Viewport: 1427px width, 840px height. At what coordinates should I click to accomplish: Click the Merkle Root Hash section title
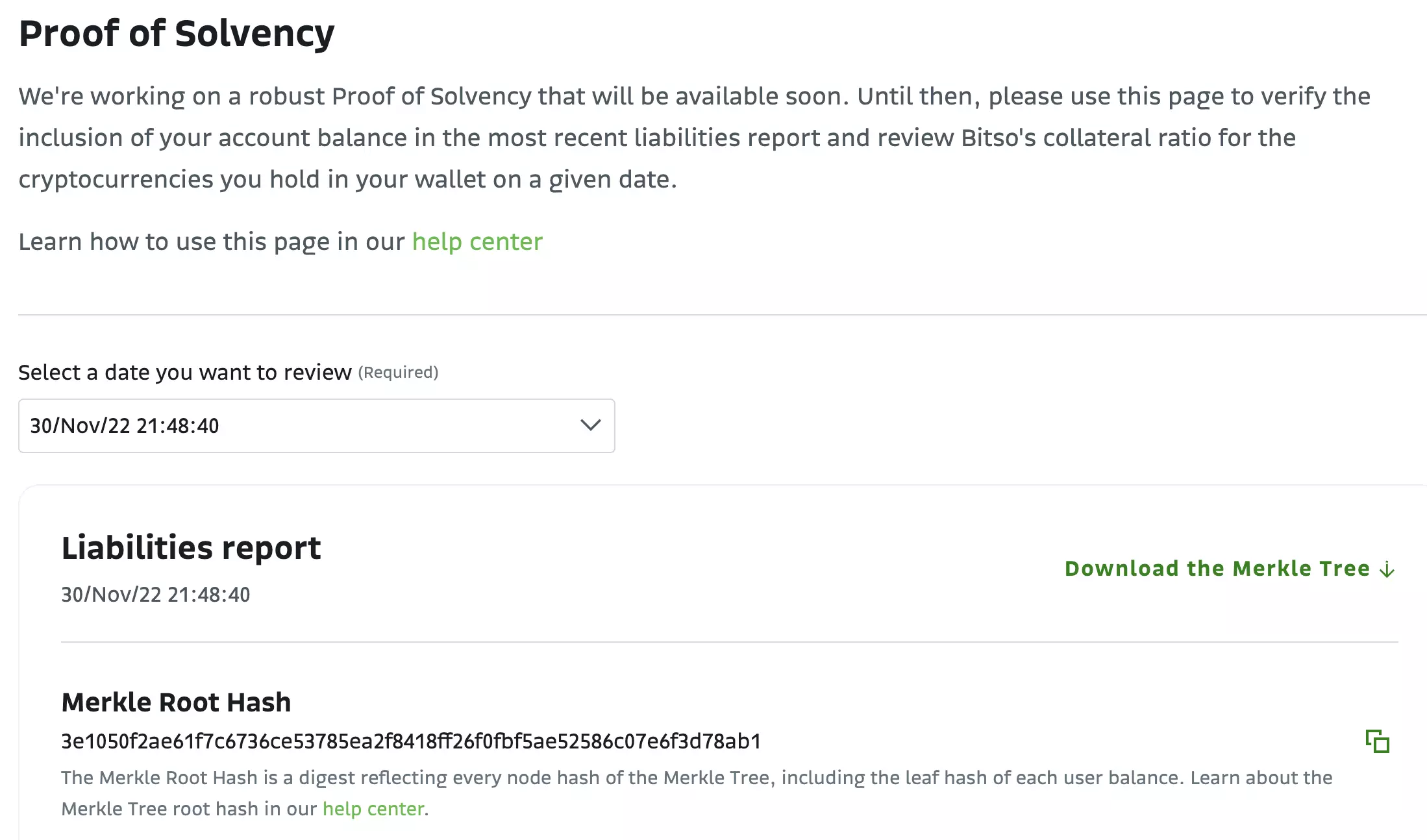[x=176, y=702]
